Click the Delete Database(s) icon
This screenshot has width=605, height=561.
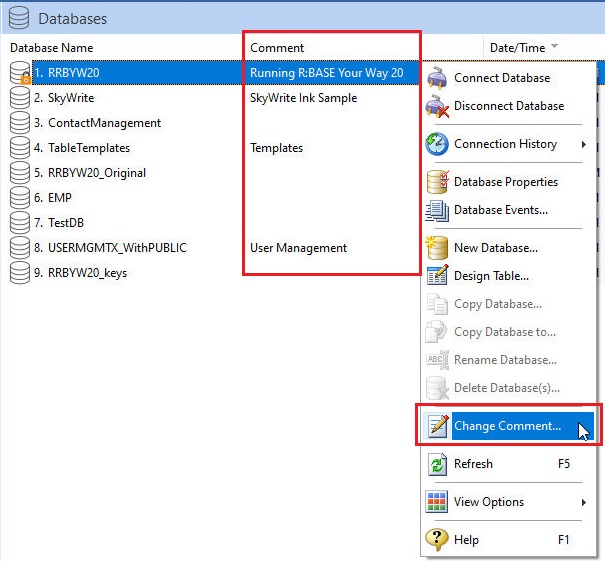(437, 388)
